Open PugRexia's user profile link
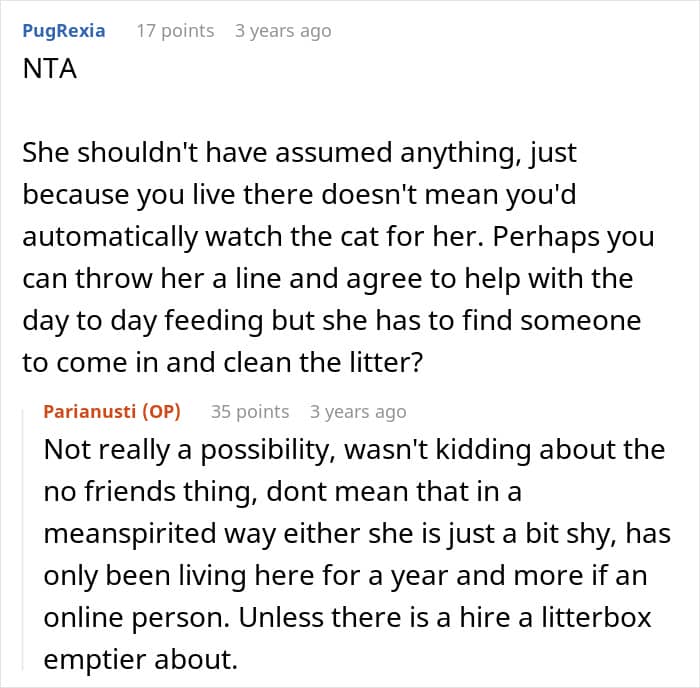Image resolution: width=700 pixels, height=688 pixels. pos(63,31)
